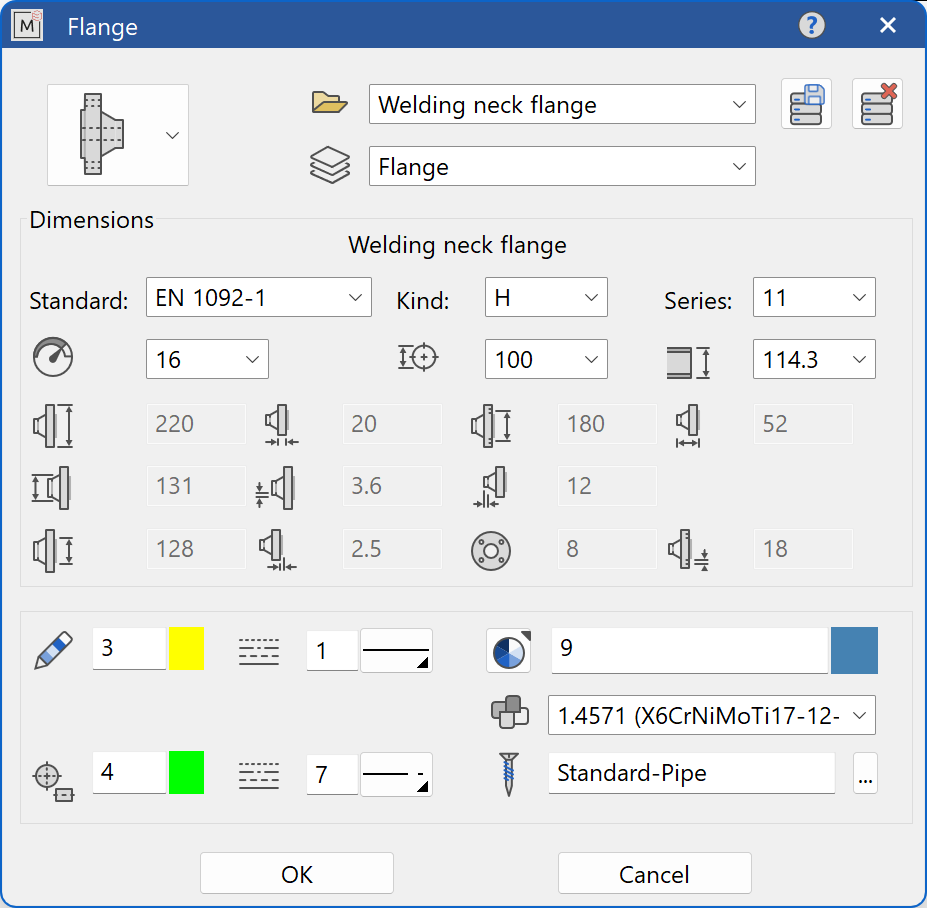Click wall thickness icon beside 3.6

[275, 488]
